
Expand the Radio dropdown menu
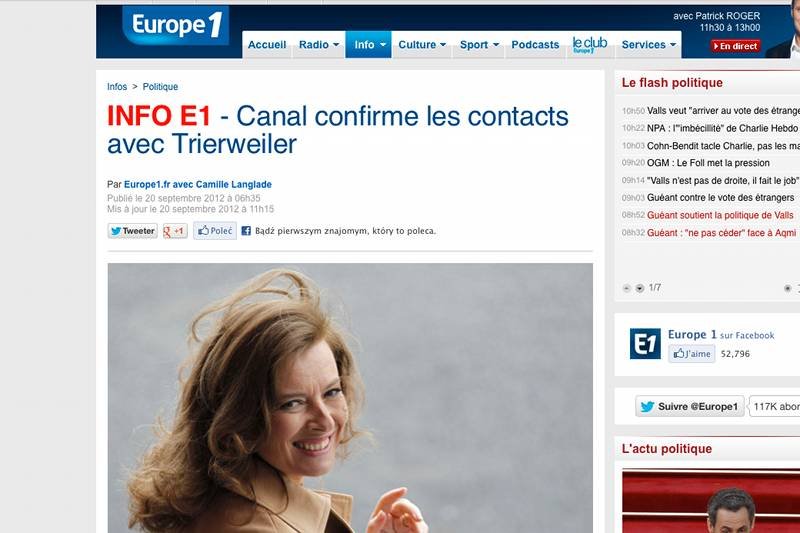coord(318,45)
